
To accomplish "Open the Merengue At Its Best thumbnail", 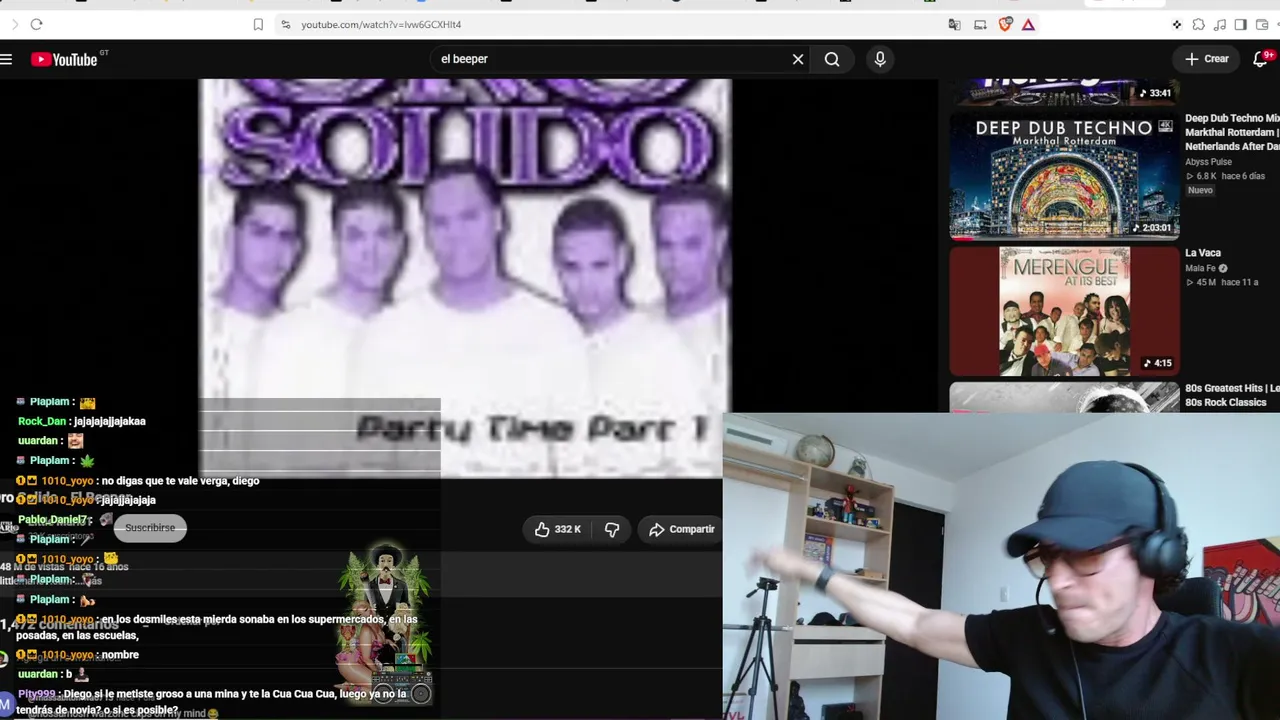I will 1064,311.
